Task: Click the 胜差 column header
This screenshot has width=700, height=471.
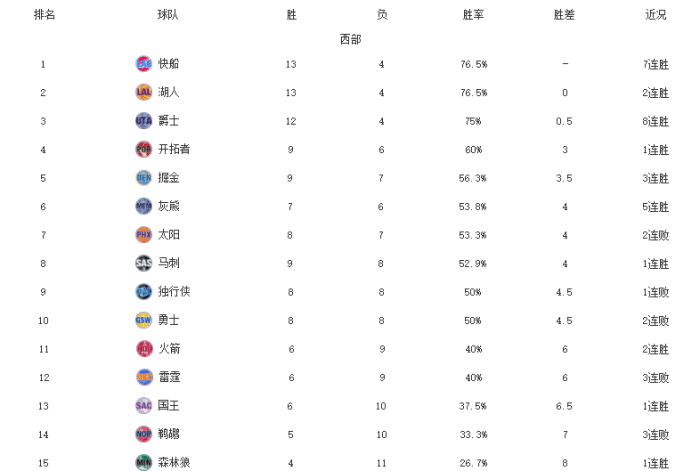Action: (x=564, y=15)
